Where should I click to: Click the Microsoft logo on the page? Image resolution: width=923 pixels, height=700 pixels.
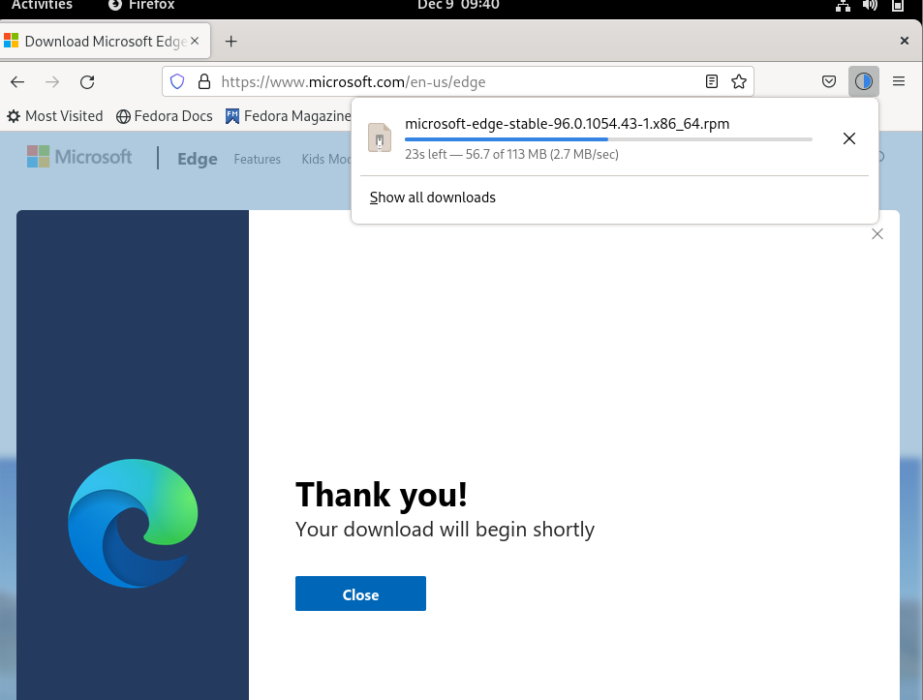(79, 156)
